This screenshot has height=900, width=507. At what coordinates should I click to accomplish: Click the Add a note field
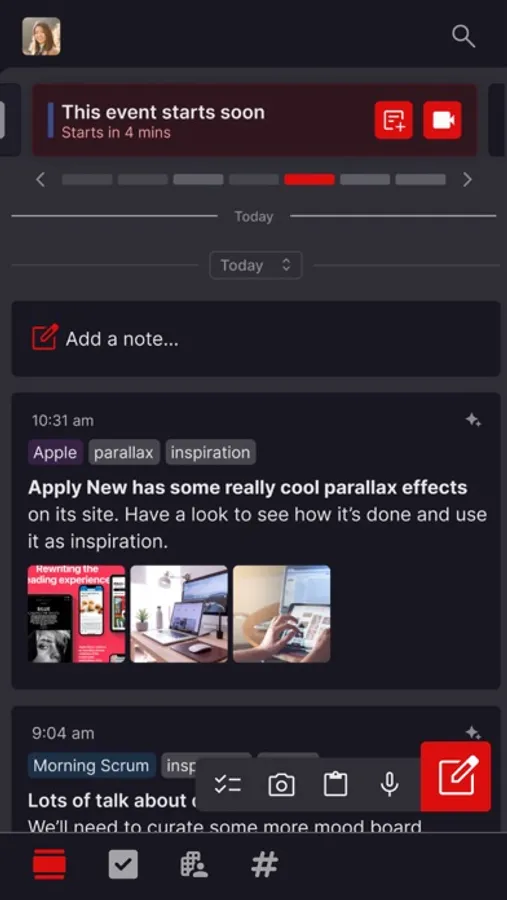[256, 339]
